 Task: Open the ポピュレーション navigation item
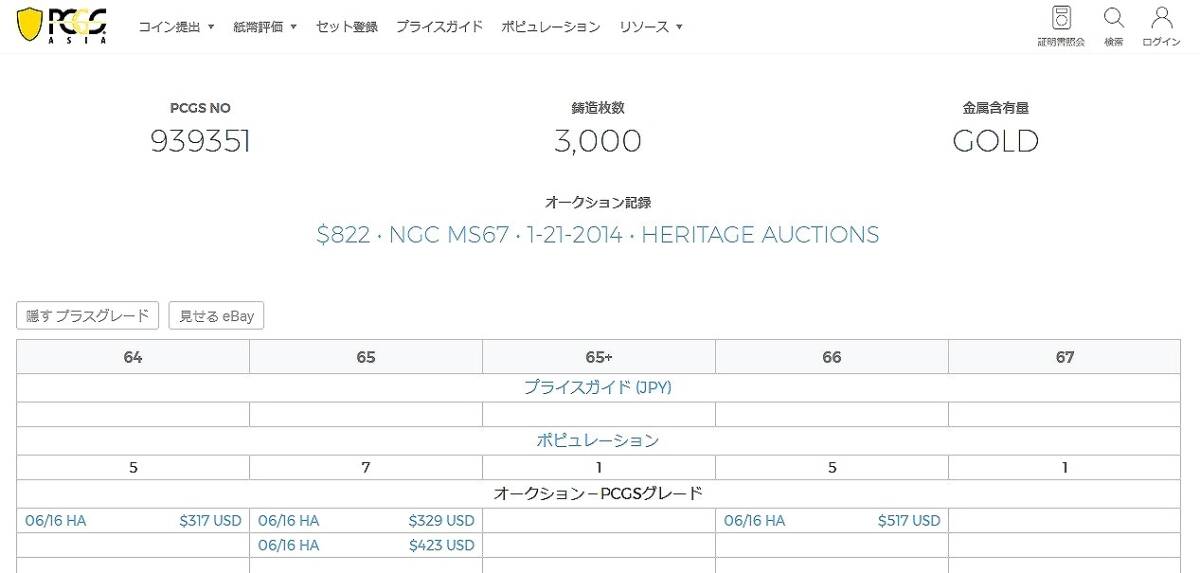tap(551, 27)
